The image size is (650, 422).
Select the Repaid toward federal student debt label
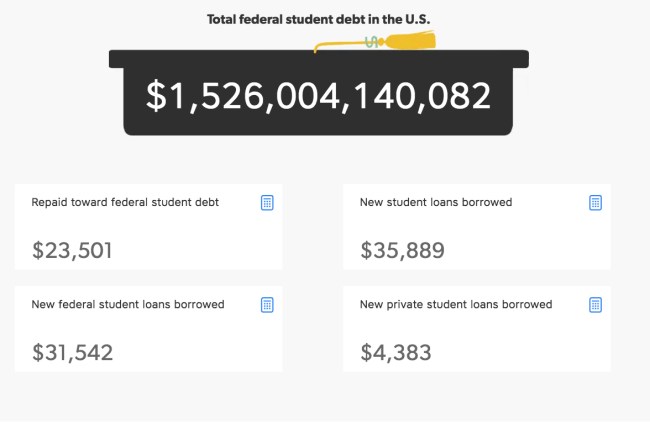[125, 202]
